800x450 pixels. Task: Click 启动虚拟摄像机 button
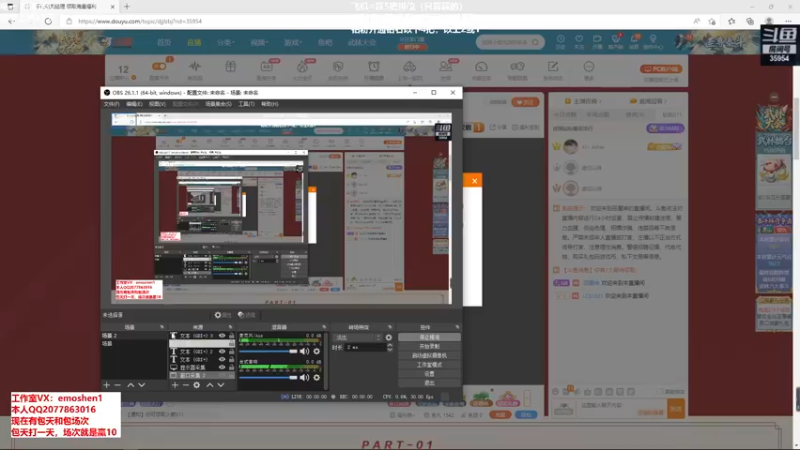click(x=429, y=356)
